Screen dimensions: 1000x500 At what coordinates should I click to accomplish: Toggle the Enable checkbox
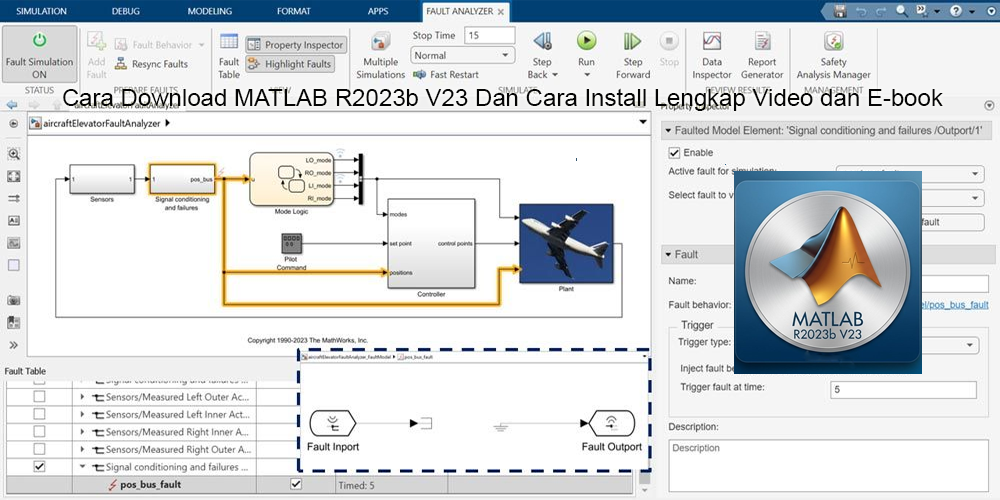[x=674, y=153]
